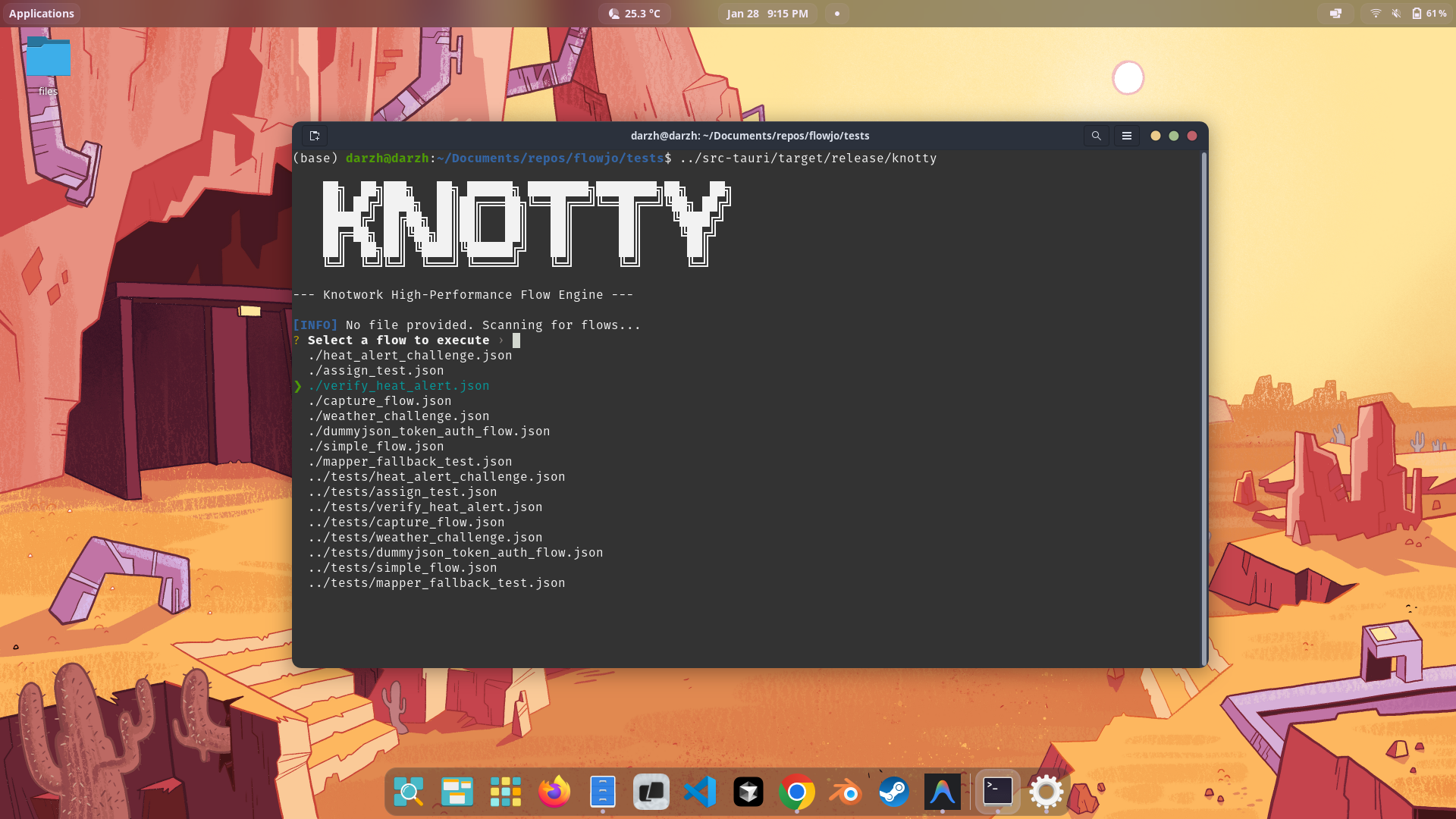Click the display mirroring tray toggle

pyautogui.click(x=1335, y=13)
